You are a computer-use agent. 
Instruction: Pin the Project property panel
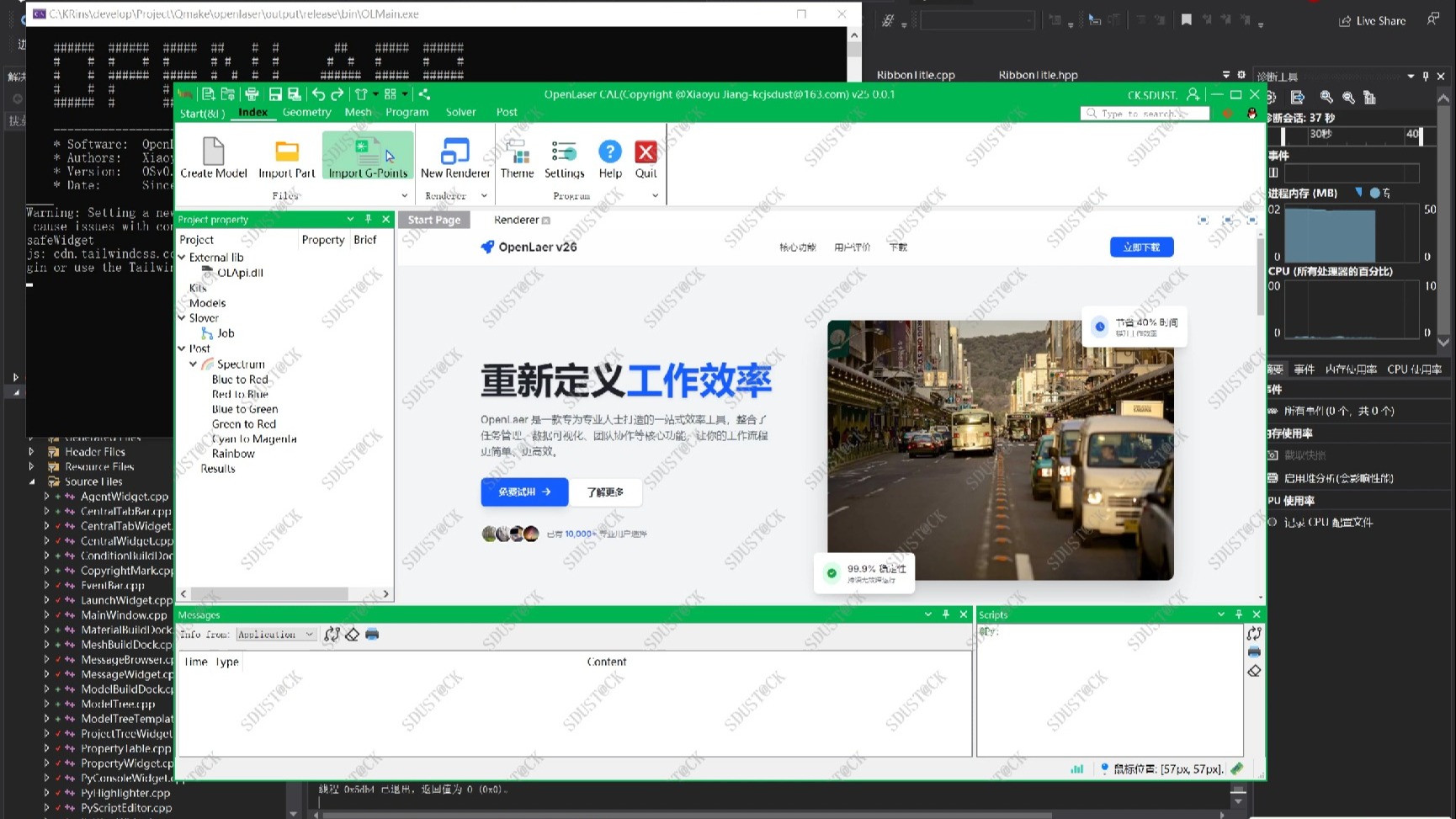coord(369,219)
